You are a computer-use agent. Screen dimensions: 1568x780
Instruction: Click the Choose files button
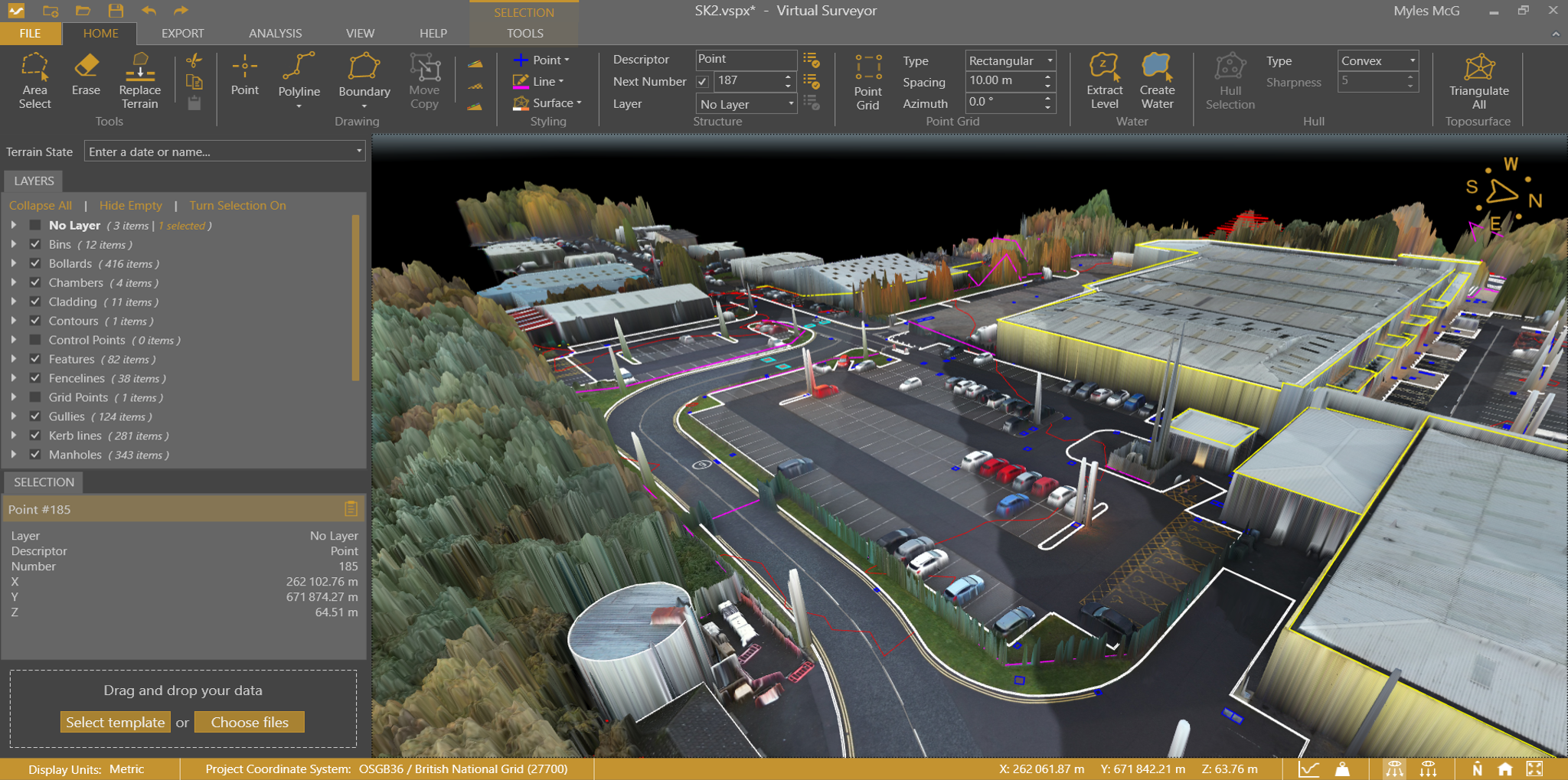point(250,722)
